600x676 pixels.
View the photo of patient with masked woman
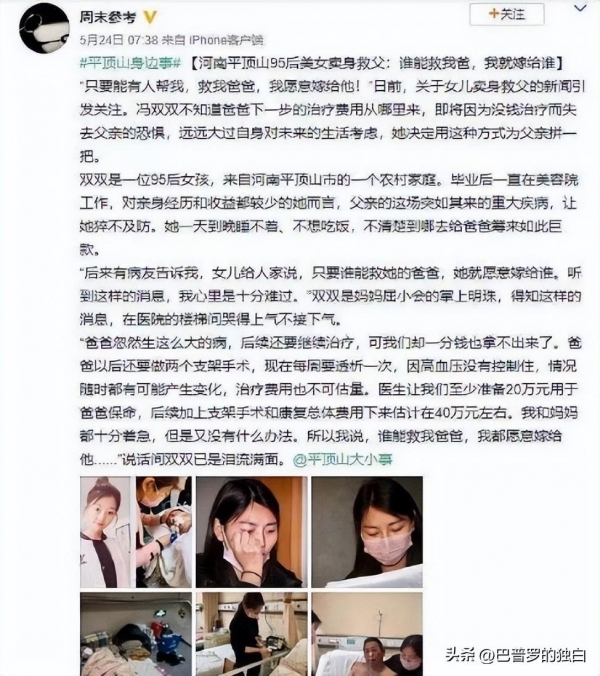(367, 634)
